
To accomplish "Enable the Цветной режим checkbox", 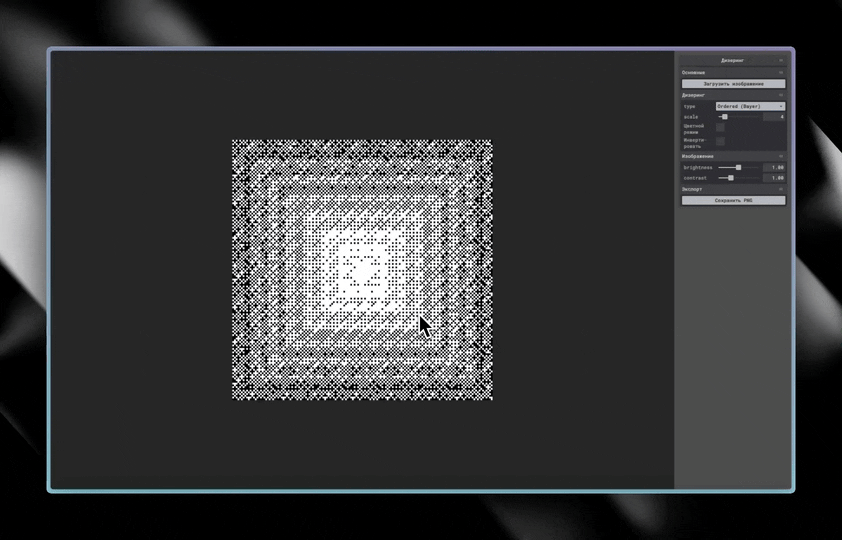I will [x=720, y=127].
